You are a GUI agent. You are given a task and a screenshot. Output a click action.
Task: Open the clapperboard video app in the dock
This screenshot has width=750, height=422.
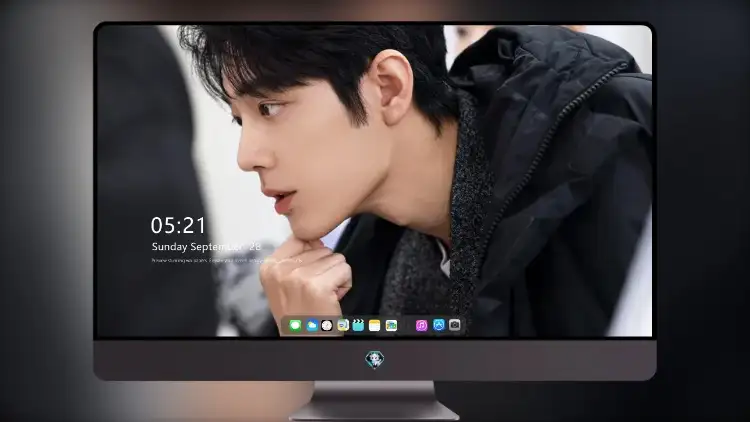pyautogui.click(x=358, y=325)
